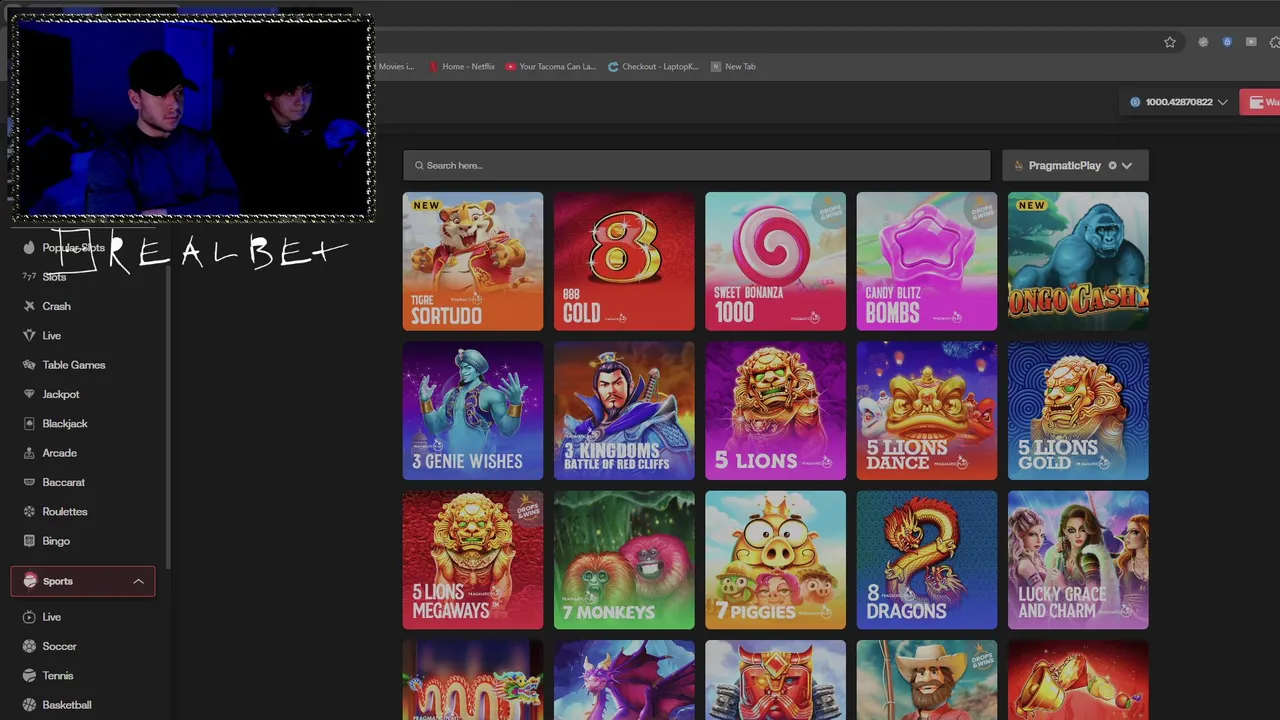Select the Baccarat menu label
The image size is (1280, 720).
pos(64,482)
